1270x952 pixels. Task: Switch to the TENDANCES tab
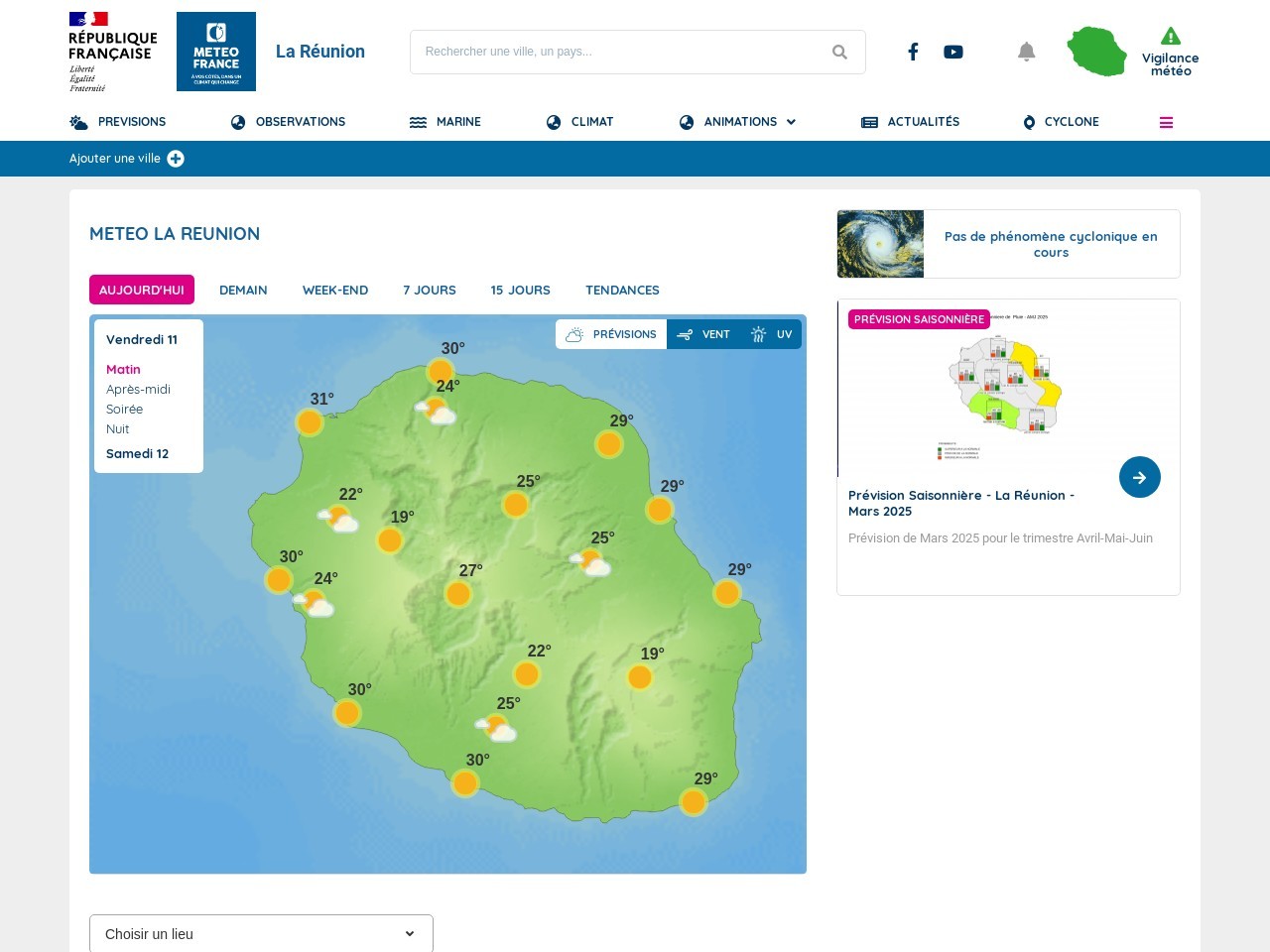[x=622, y=290]
